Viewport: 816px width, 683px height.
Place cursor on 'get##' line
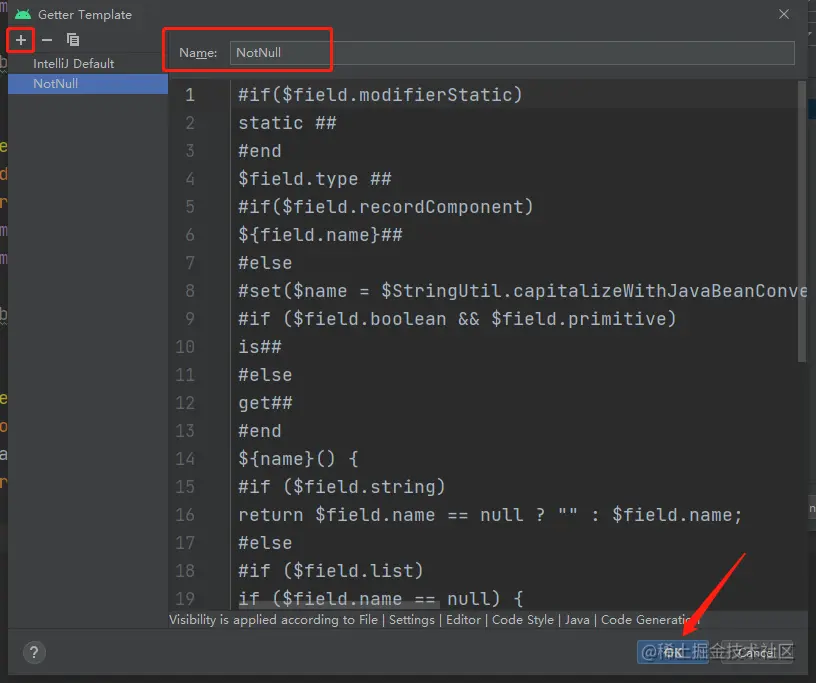pyautogui.click(x=265, y=403)
